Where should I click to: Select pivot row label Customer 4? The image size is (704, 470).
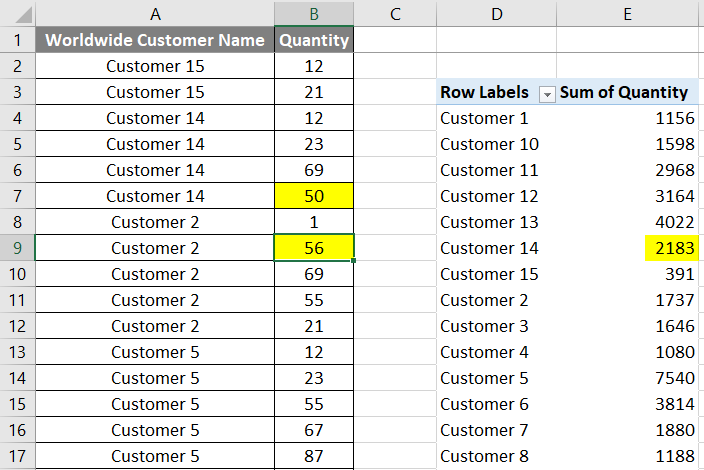coord(497,352)
